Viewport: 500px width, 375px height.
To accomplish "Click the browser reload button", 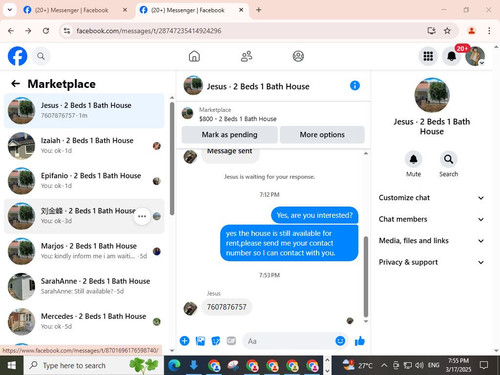I will [x=46, y=31].
